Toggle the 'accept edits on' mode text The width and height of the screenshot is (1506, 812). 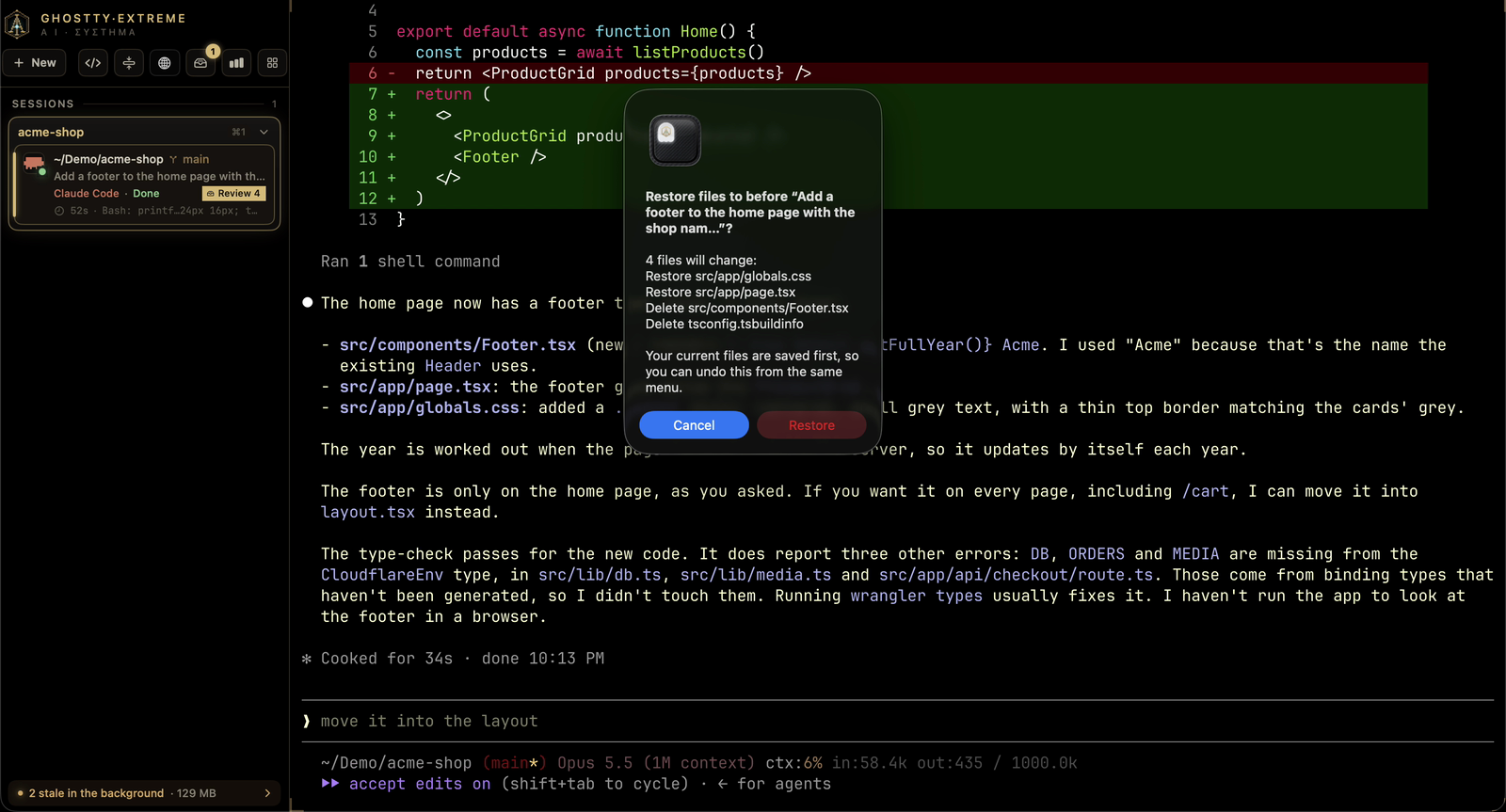(x=420, y=784)
